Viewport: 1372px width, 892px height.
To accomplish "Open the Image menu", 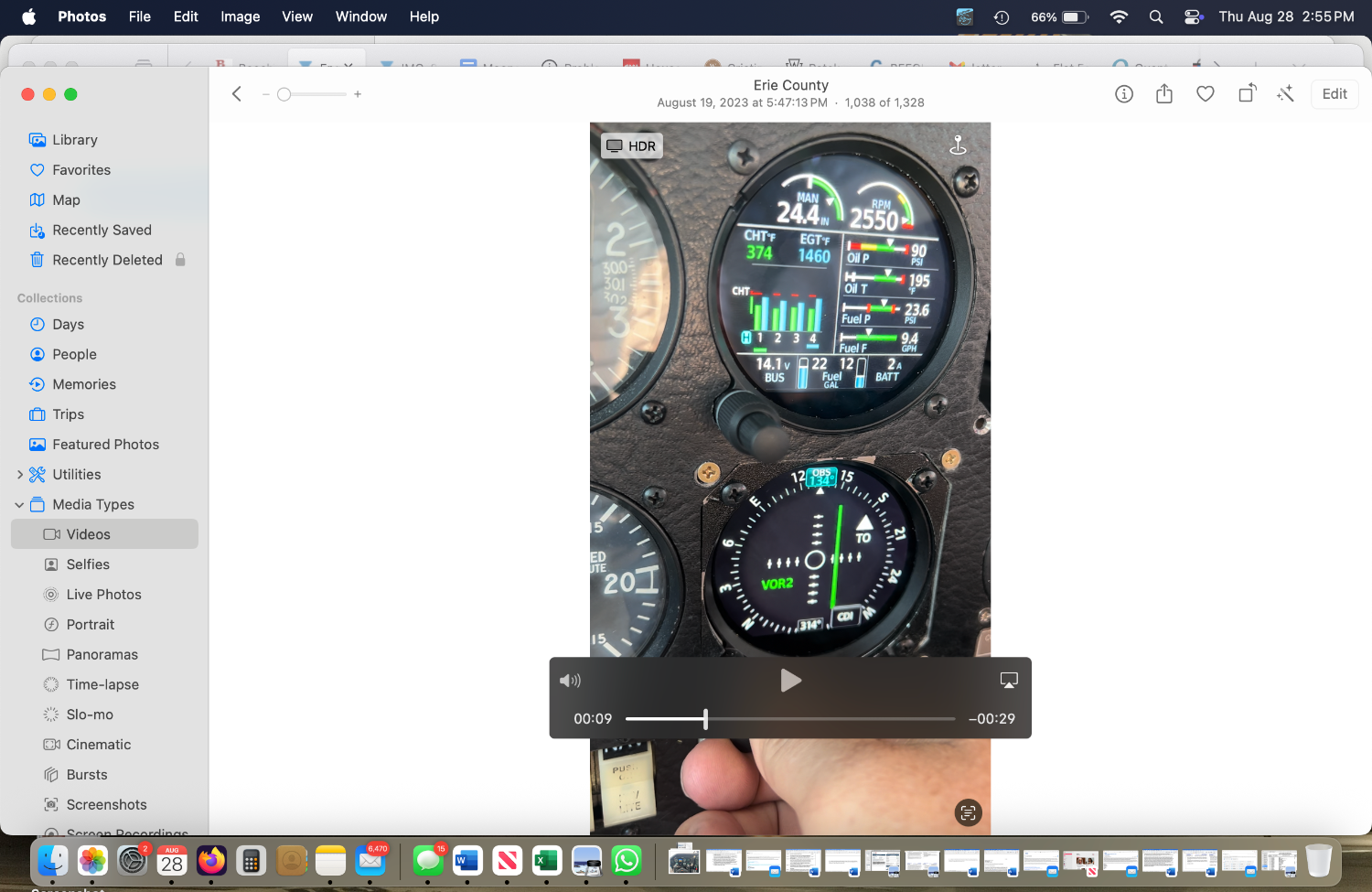I will tap(240, 16).
